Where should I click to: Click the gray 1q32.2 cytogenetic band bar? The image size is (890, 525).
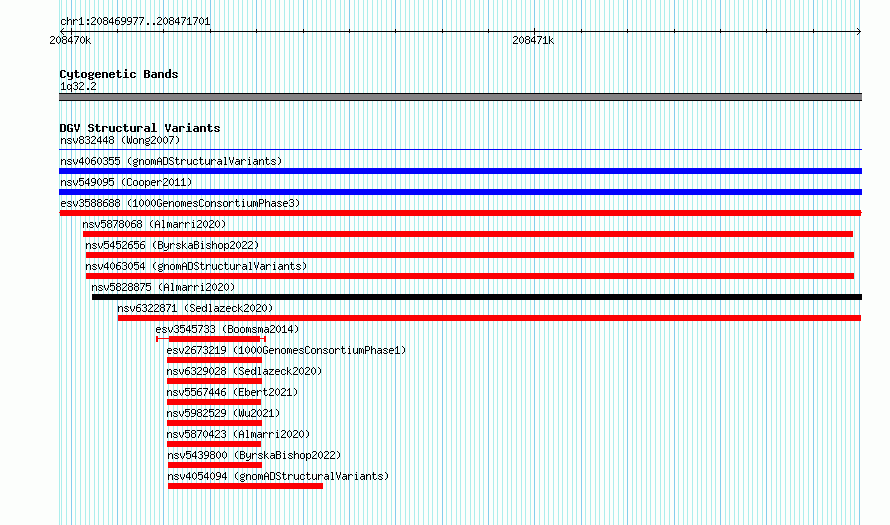point(460,97)
